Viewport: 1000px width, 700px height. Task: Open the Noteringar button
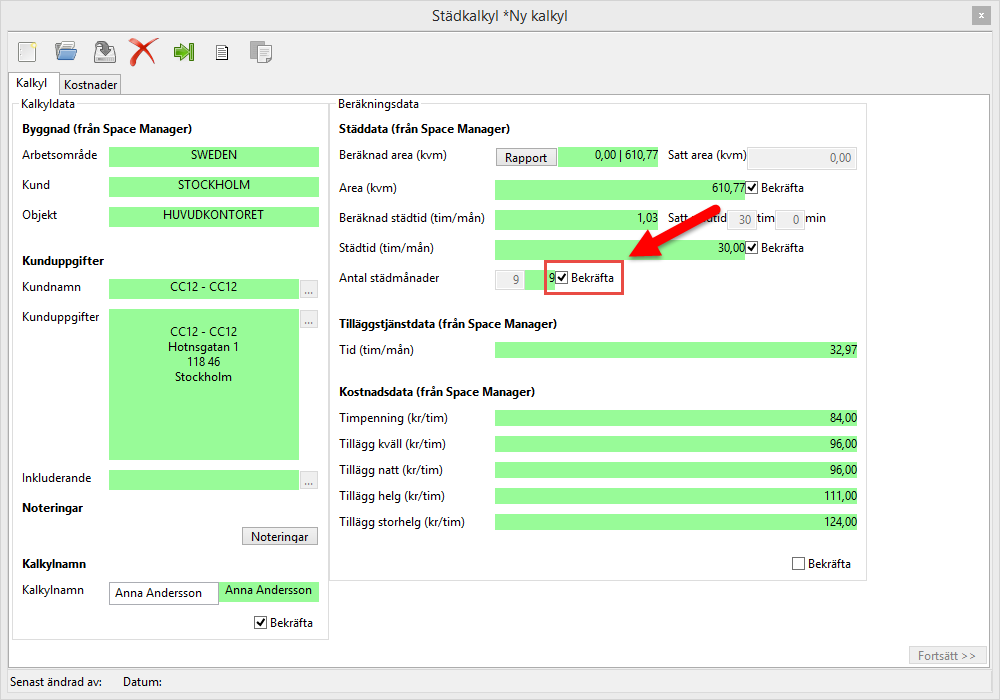(x=280, y=537)
